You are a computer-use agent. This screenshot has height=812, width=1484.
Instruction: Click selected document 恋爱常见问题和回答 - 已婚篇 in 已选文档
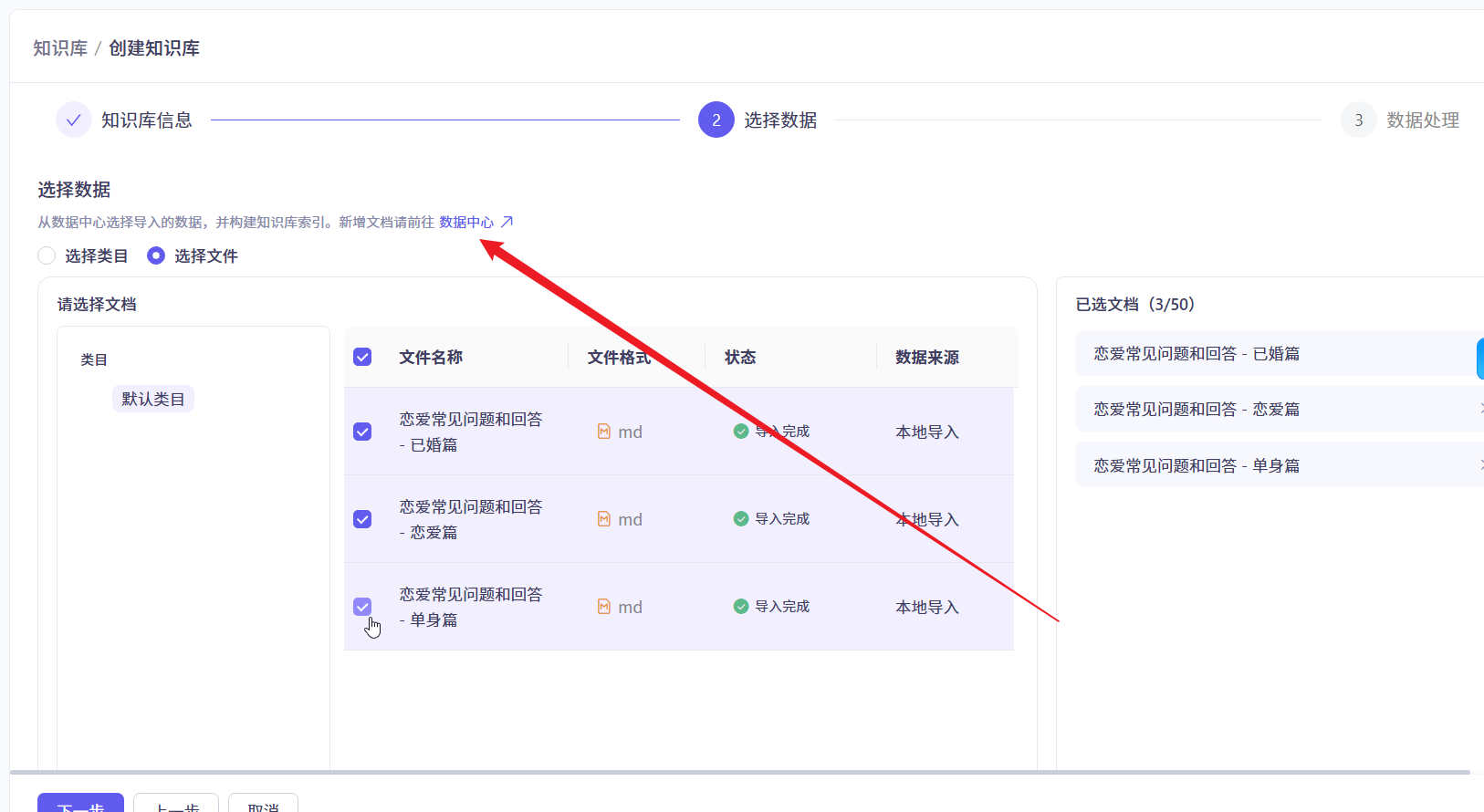tap(1197, 353)
